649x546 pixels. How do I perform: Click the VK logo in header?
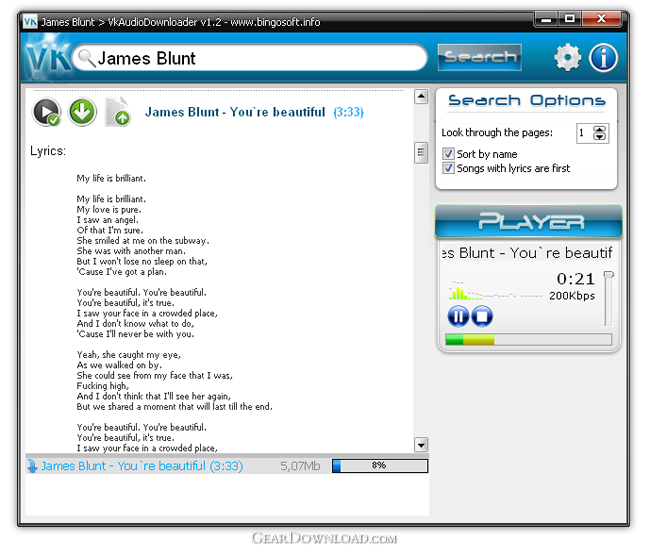(48, 58)
